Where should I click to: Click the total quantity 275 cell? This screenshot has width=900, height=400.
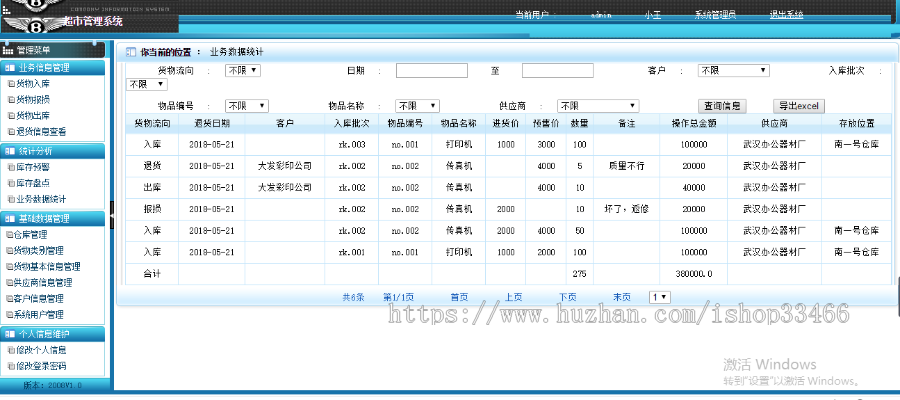tap(579, 274)
